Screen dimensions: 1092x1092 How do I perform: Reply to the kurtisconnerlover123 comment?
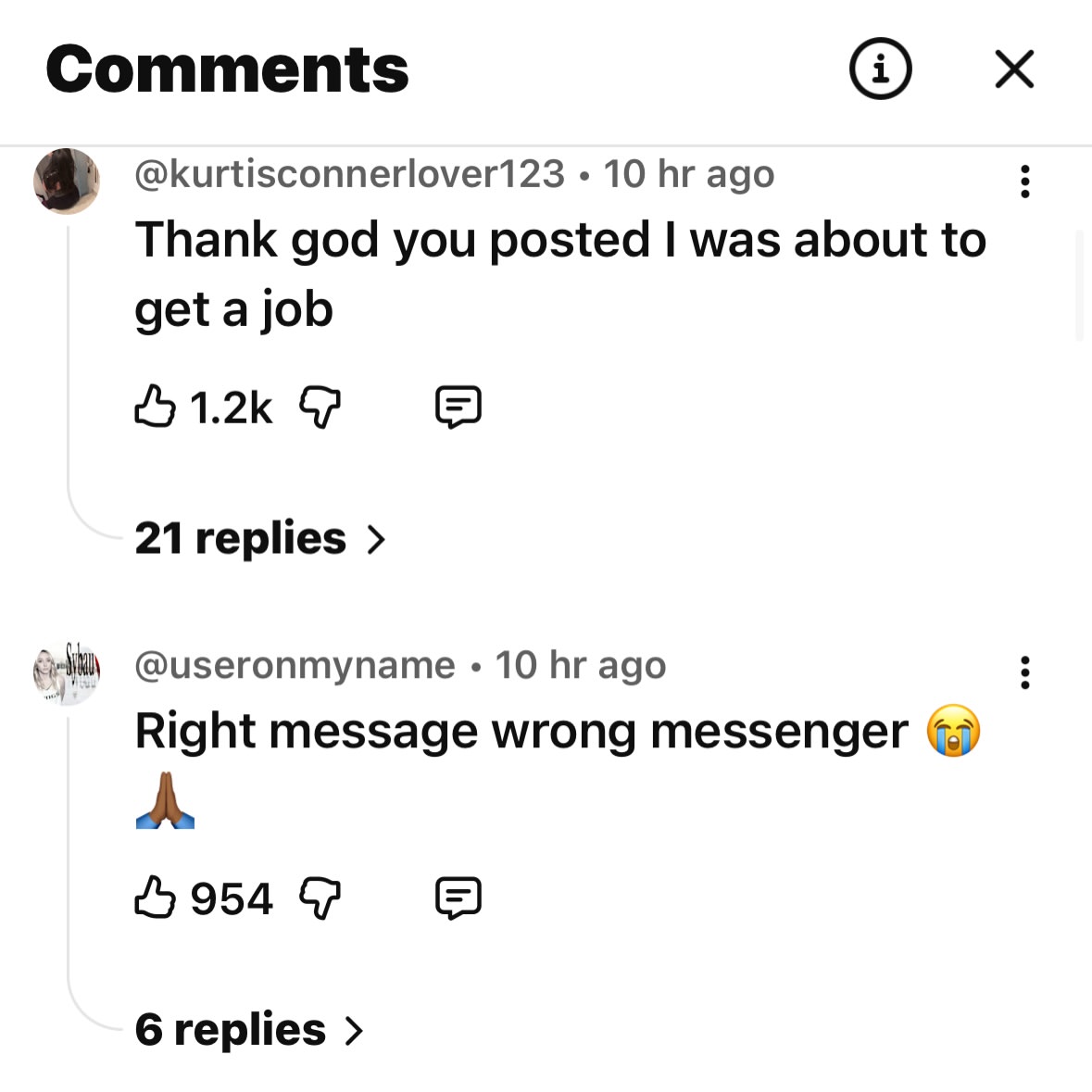click(x=458, y=407)
